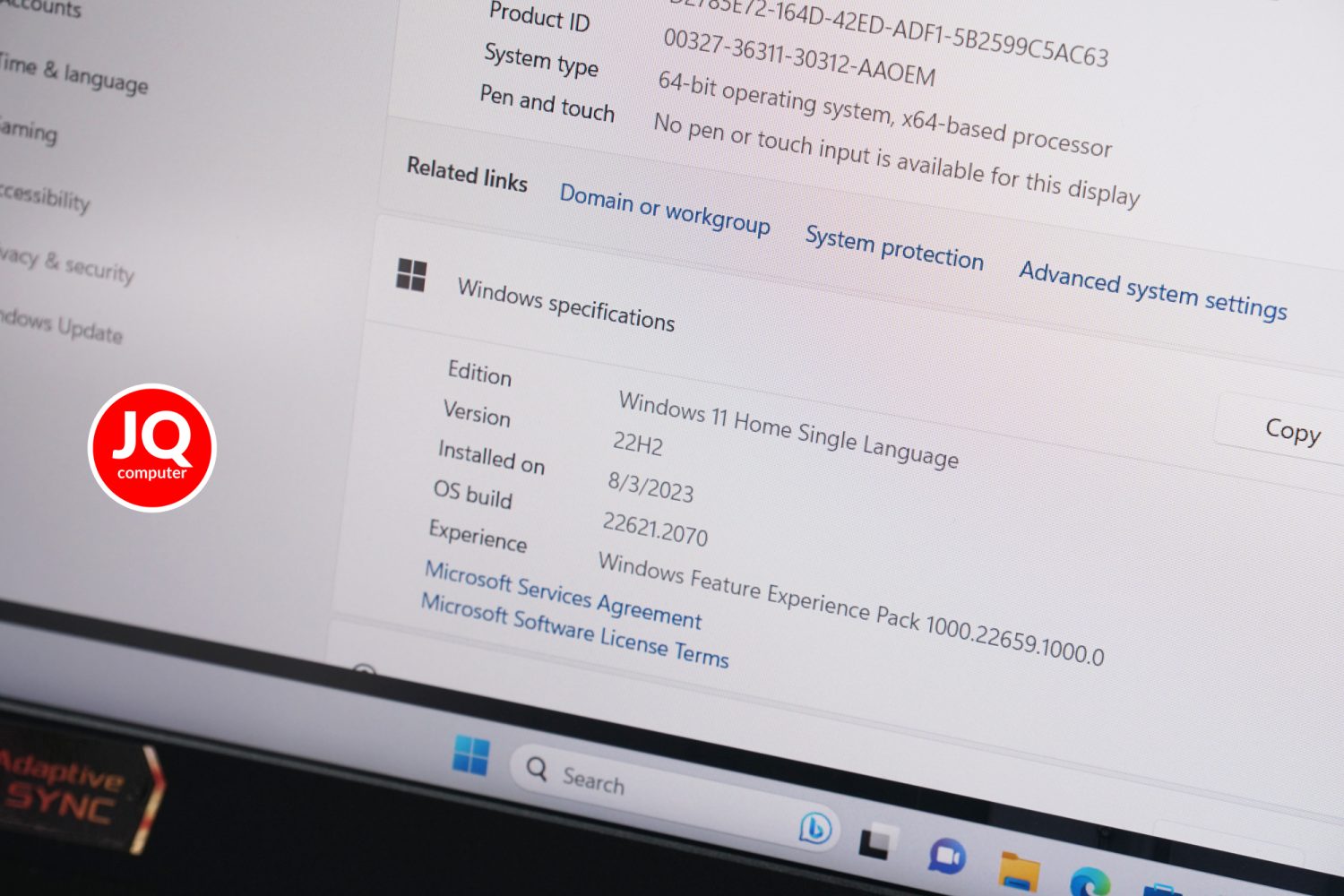Go to Gaming settings

(x=29, y=131)
